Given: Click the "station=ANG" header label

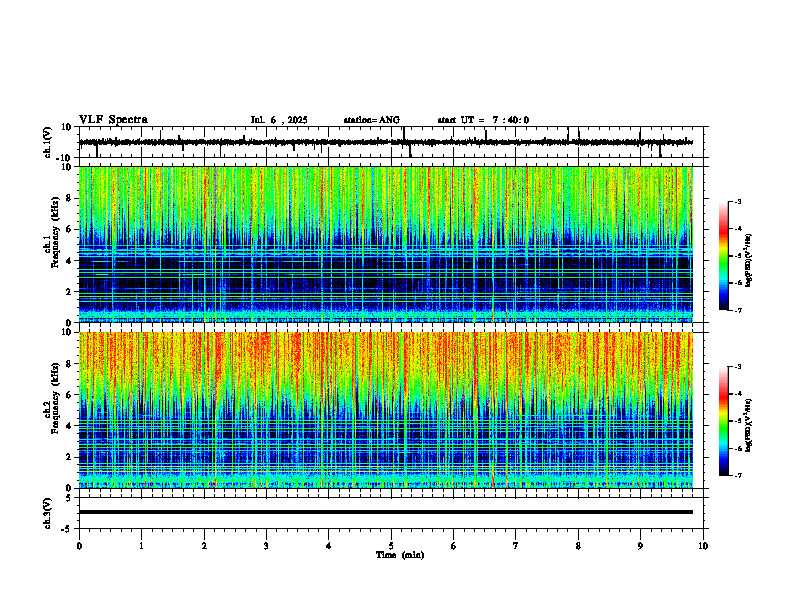Looking at the screenshot, I should (x=371, y=120).
